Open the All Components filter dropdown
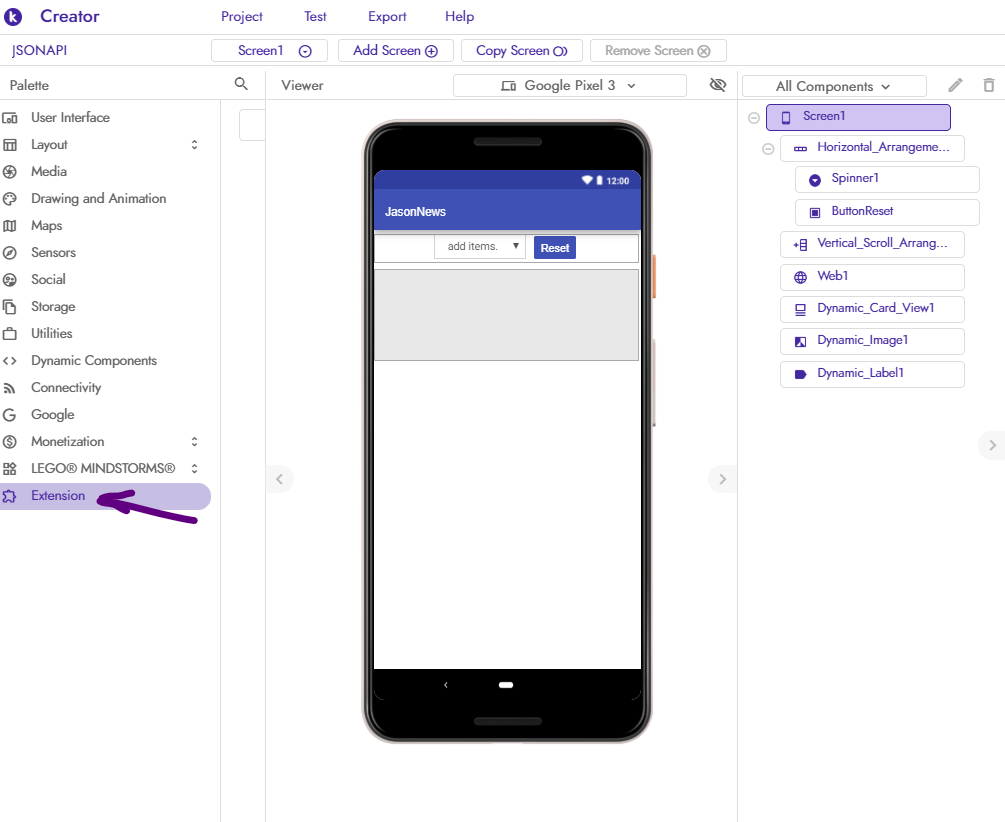The width and height of the screenshot is (1005, 822). click(834, 86)
